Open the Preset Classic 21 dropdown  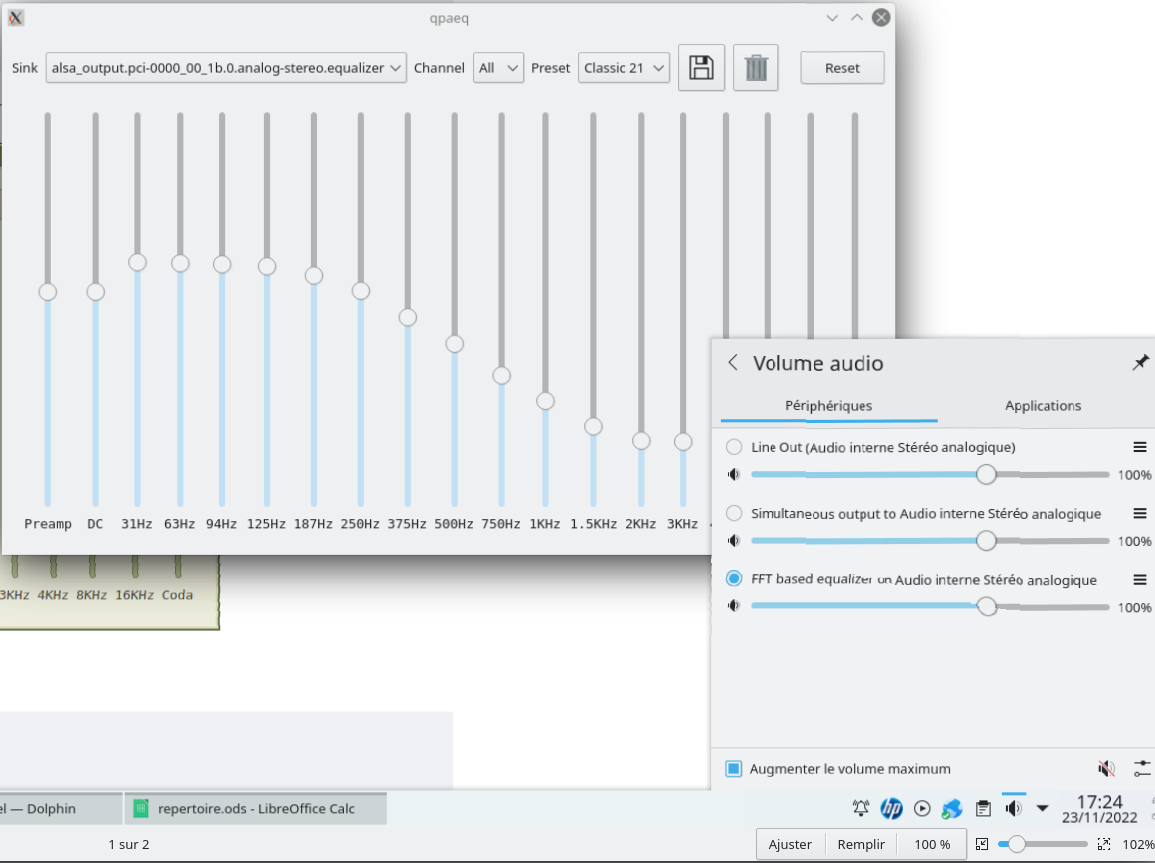pyautogui.click(x=623, y=68)
